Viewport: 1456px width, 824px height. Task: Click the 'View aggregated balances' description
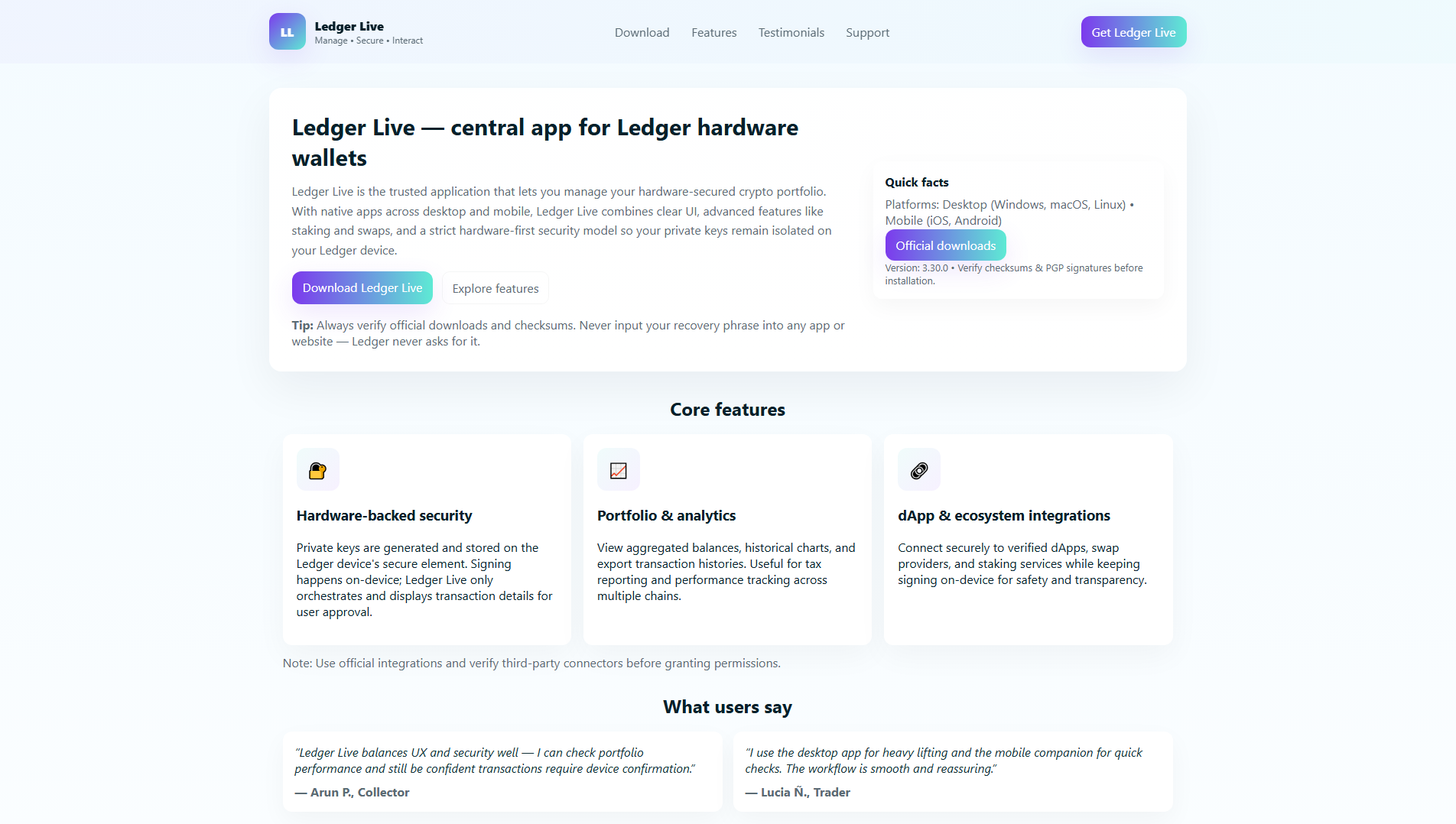point(726,572)
